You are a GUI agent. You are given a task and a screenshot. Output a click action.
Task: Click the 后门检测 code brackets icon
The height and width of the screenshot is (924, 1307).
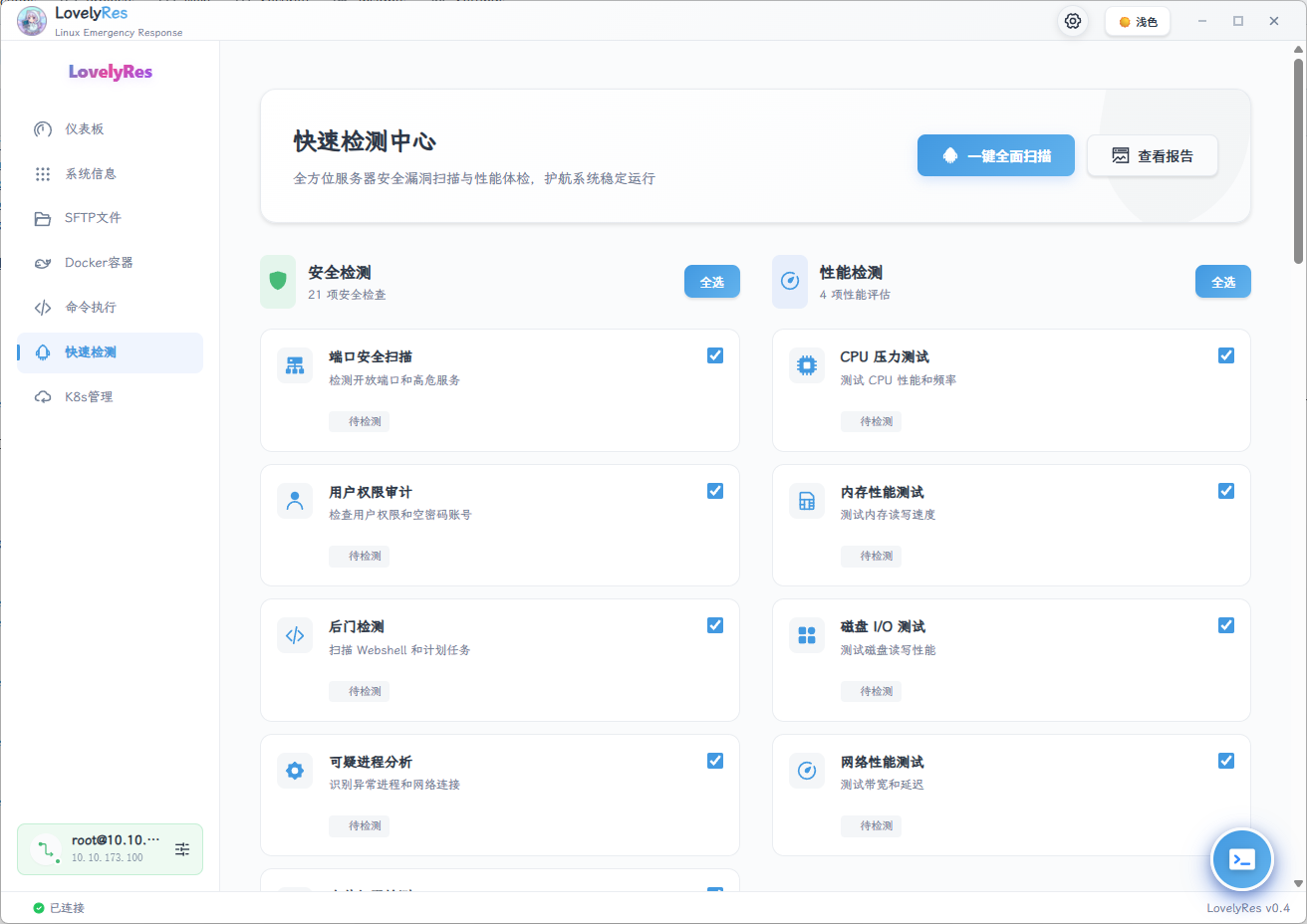295,635
